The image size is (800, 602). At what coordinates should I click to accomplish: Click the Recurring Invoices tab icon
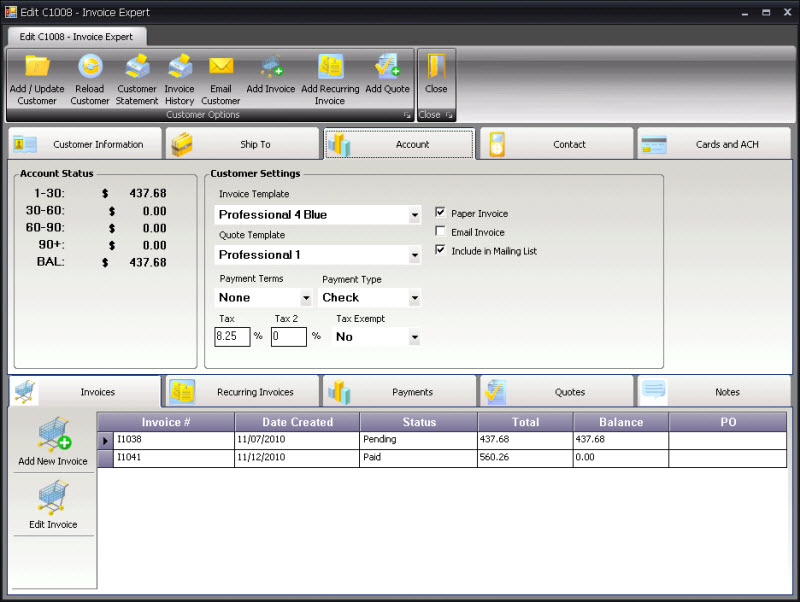pyautogui.click(x=182, y=392)
